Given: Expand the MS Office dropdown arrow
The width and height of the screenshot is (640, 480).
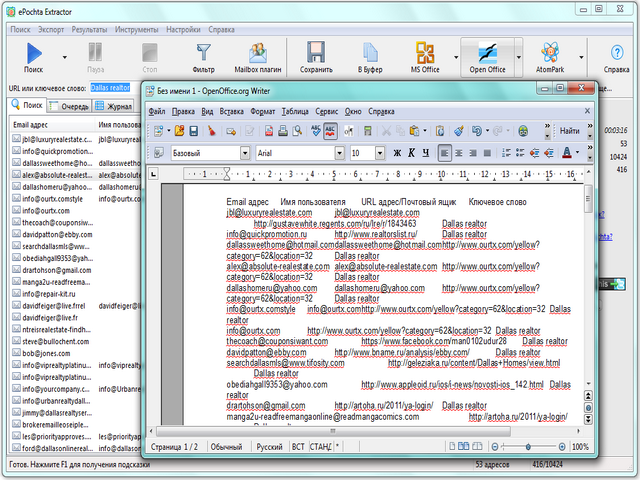Looking at the screenshot, I should click(x=456, y=57).
